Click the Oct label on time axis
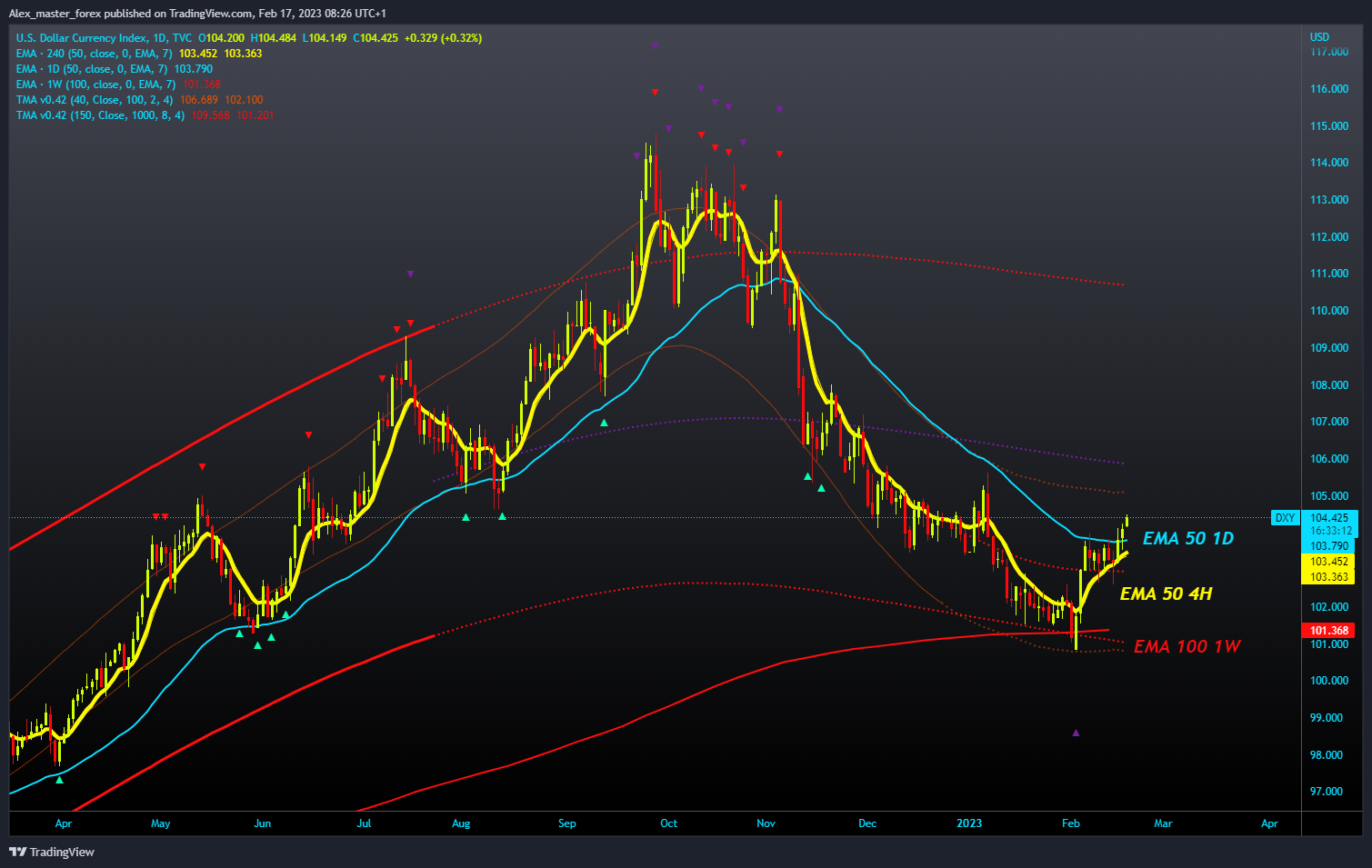 [668, 823]
